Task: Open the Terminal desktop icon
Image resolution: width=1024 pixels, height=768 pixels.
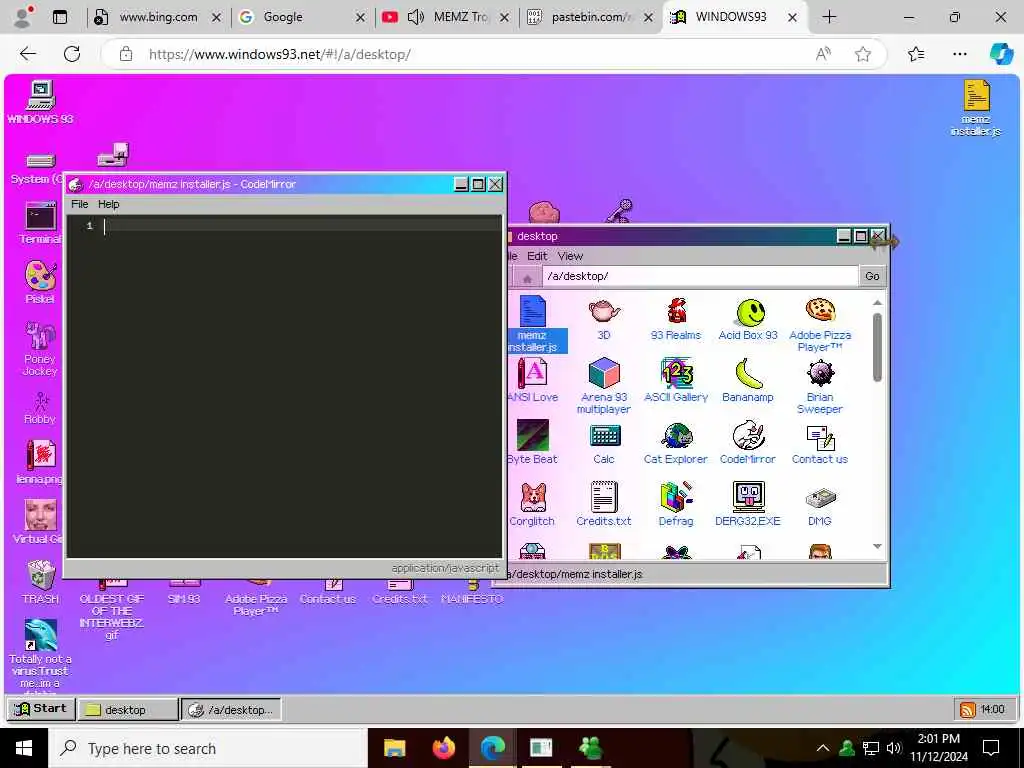Action: pyautogui.click(x=40, y=223)
